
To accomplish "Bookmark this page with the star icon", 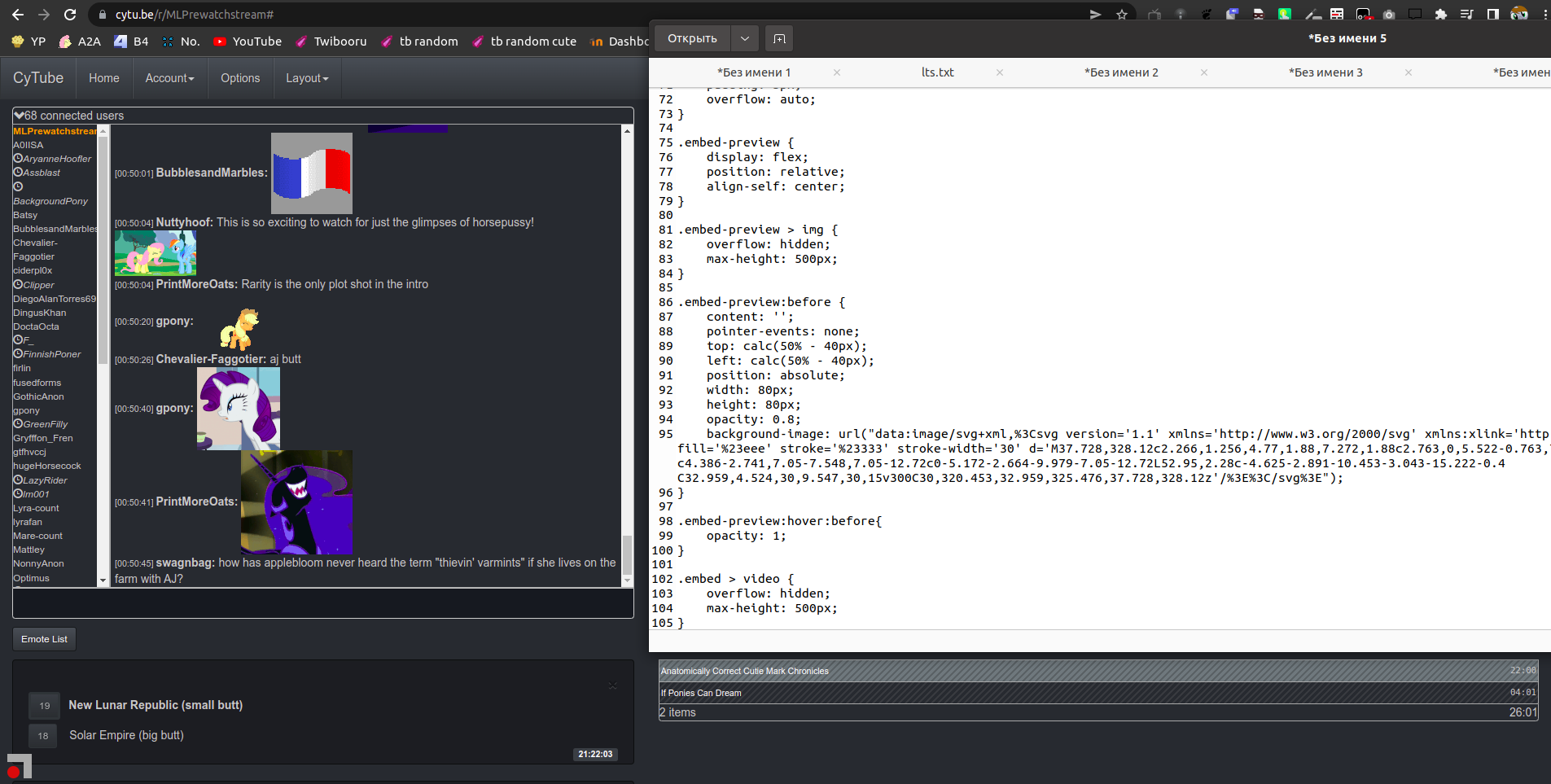I will [x=1122, y=15].
